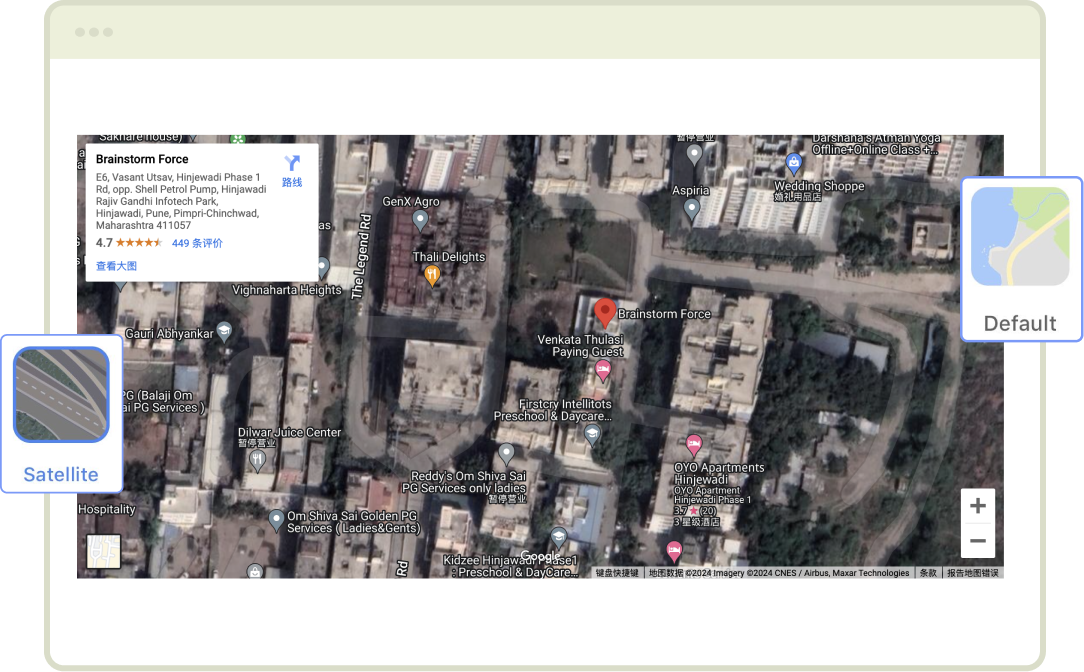The width and height of the screenshot is (1084, 672).
Task: Click The Legend Rd street label
Action: [362, 256]
